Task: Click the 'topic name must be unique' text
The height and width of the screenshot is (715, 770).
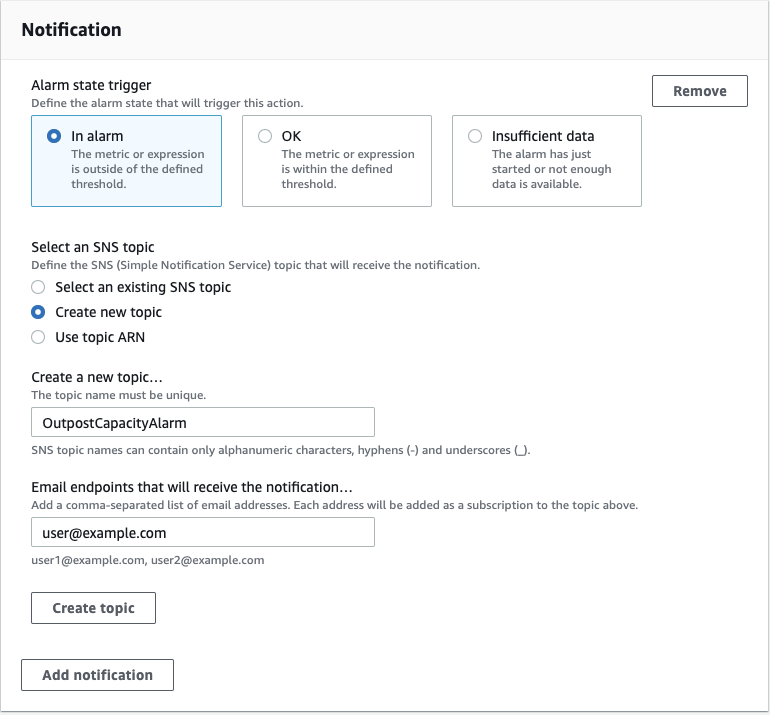Action: (x=118, y=395)
